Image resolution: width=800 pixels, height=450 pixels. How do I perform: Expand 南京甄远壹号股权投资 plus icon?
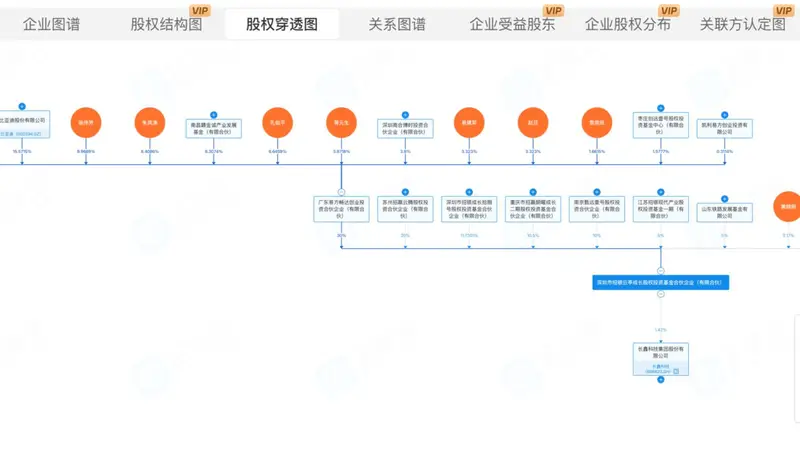coord(597,192)
